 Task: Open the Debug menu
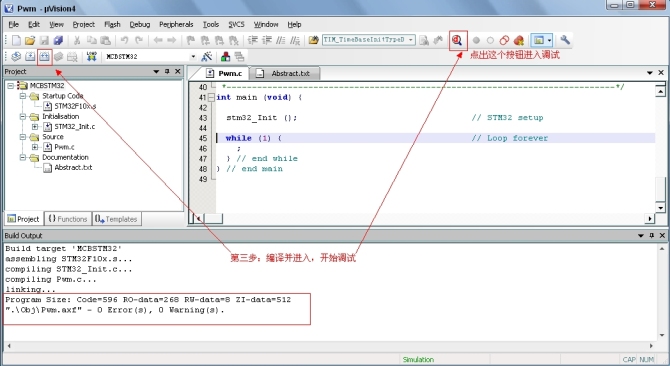pyautogui.click(x=140, y=24)
